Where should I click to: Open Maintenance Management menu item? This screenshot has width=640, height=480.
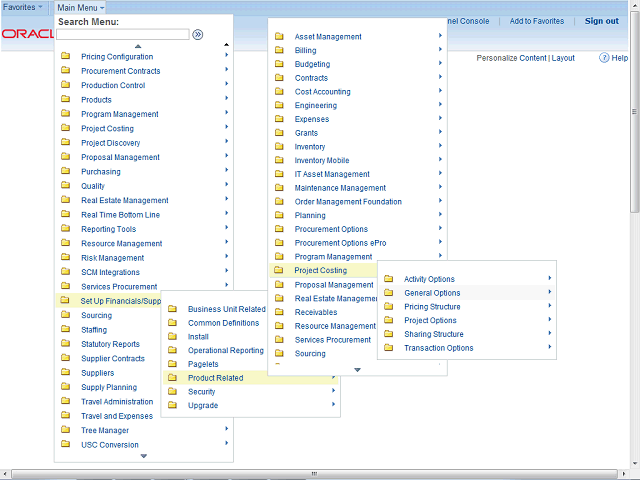click(340, 188)
